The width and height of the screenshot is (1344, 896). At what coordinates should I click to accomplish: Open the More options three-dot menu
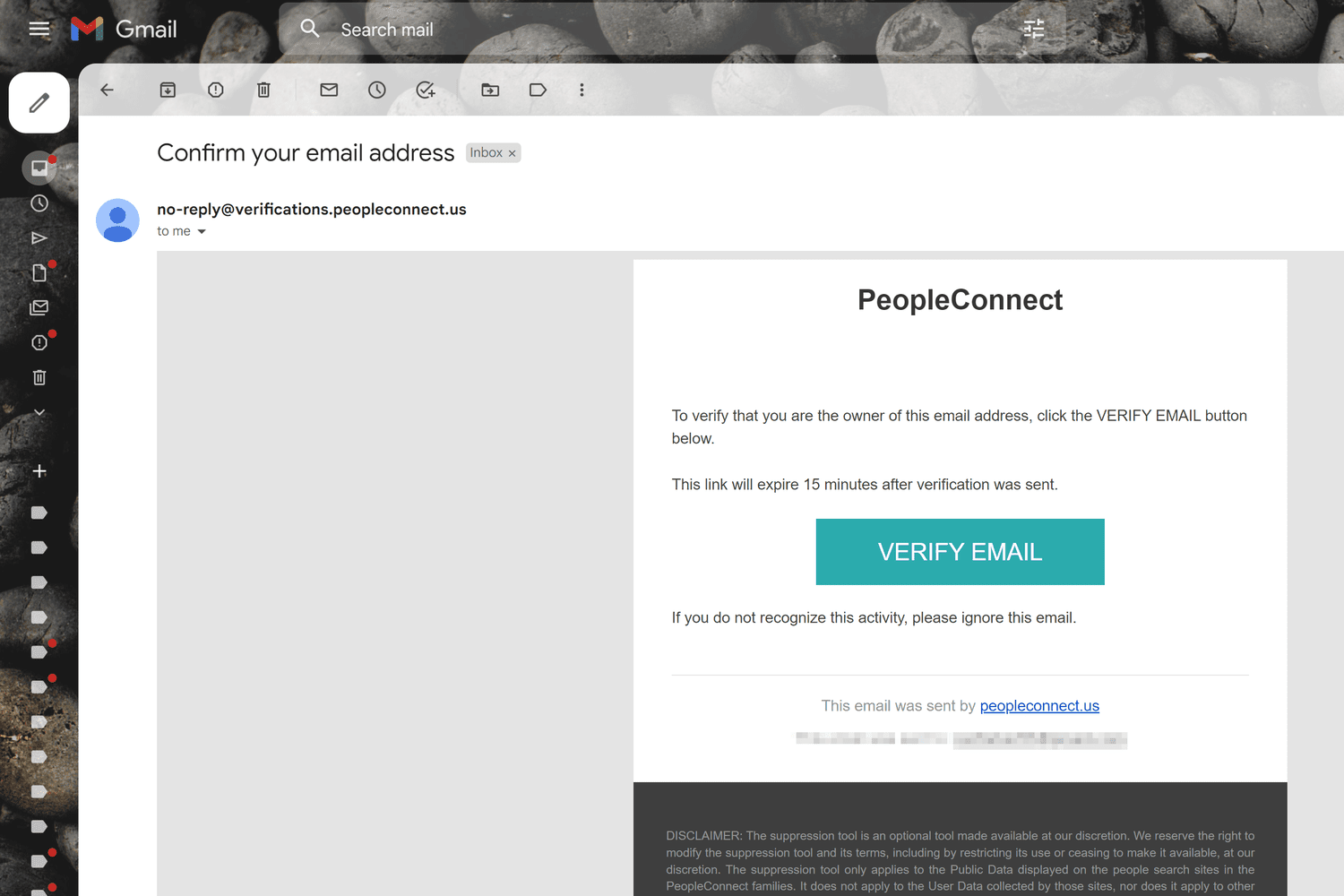(x=582, y=90)
